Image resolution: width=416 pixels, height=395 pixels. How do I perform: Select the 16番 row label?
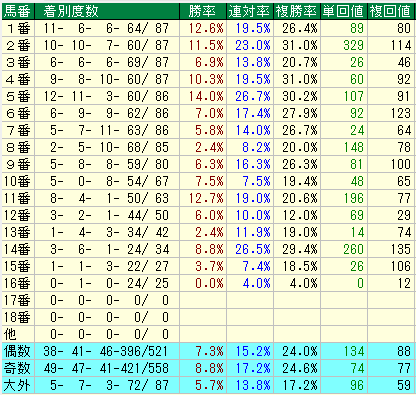tap(17, 283)
